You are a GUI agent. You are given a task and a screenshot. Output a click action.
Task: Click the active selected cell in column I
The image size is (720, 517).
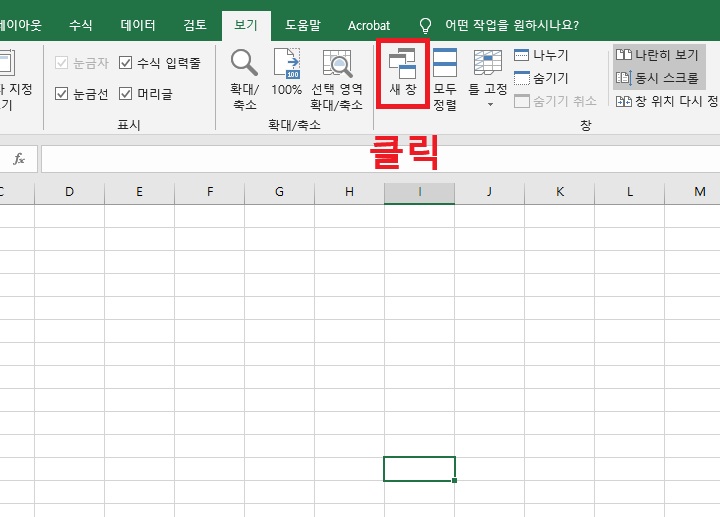[420, 469]
